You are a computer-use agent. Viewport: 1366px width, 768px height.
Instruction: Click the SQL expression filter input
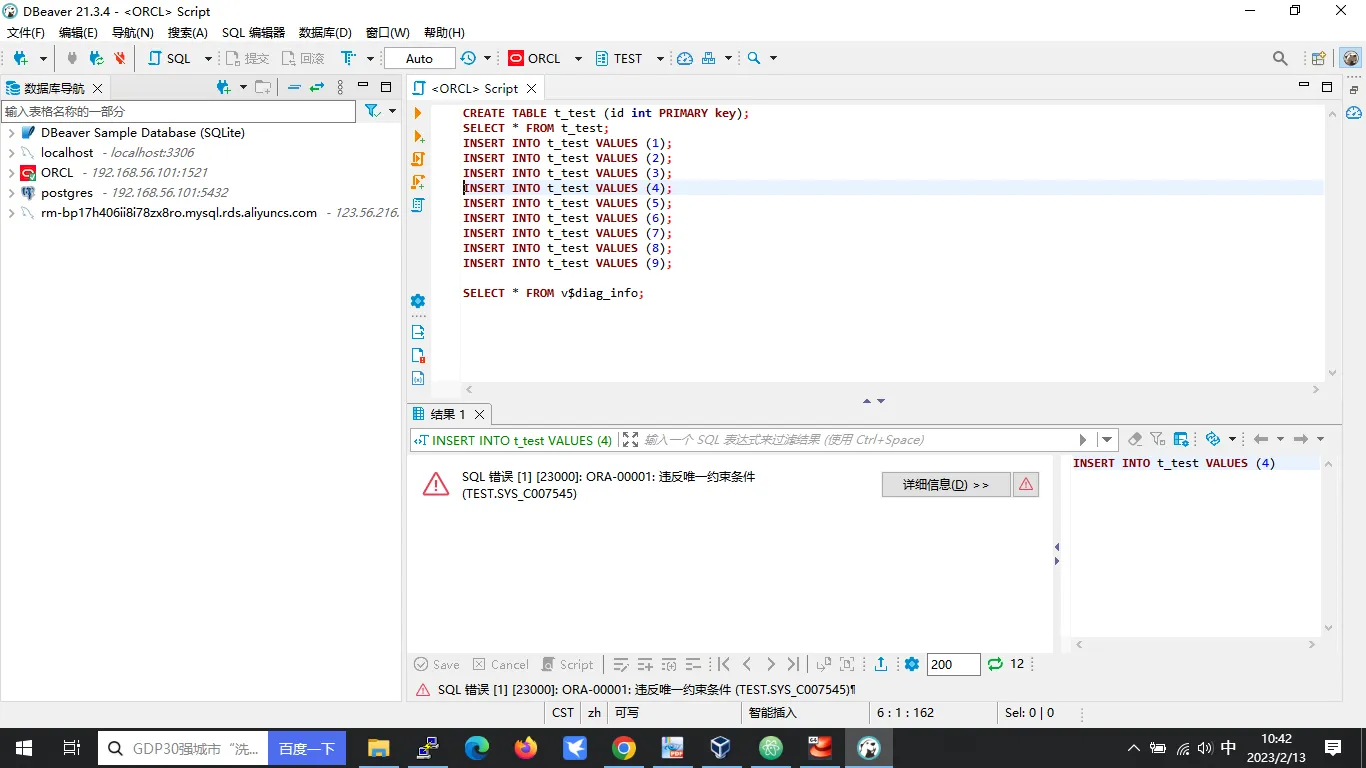[857, 439]
